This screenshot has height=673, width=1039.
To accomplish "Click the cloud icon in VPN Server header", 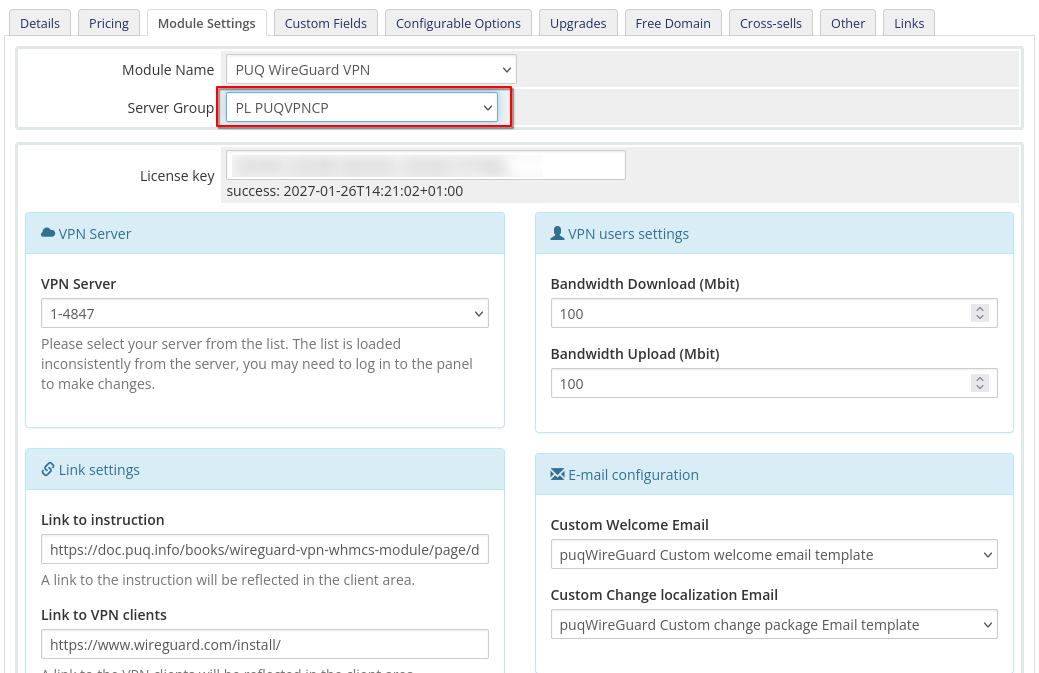I will click(48, 233).
